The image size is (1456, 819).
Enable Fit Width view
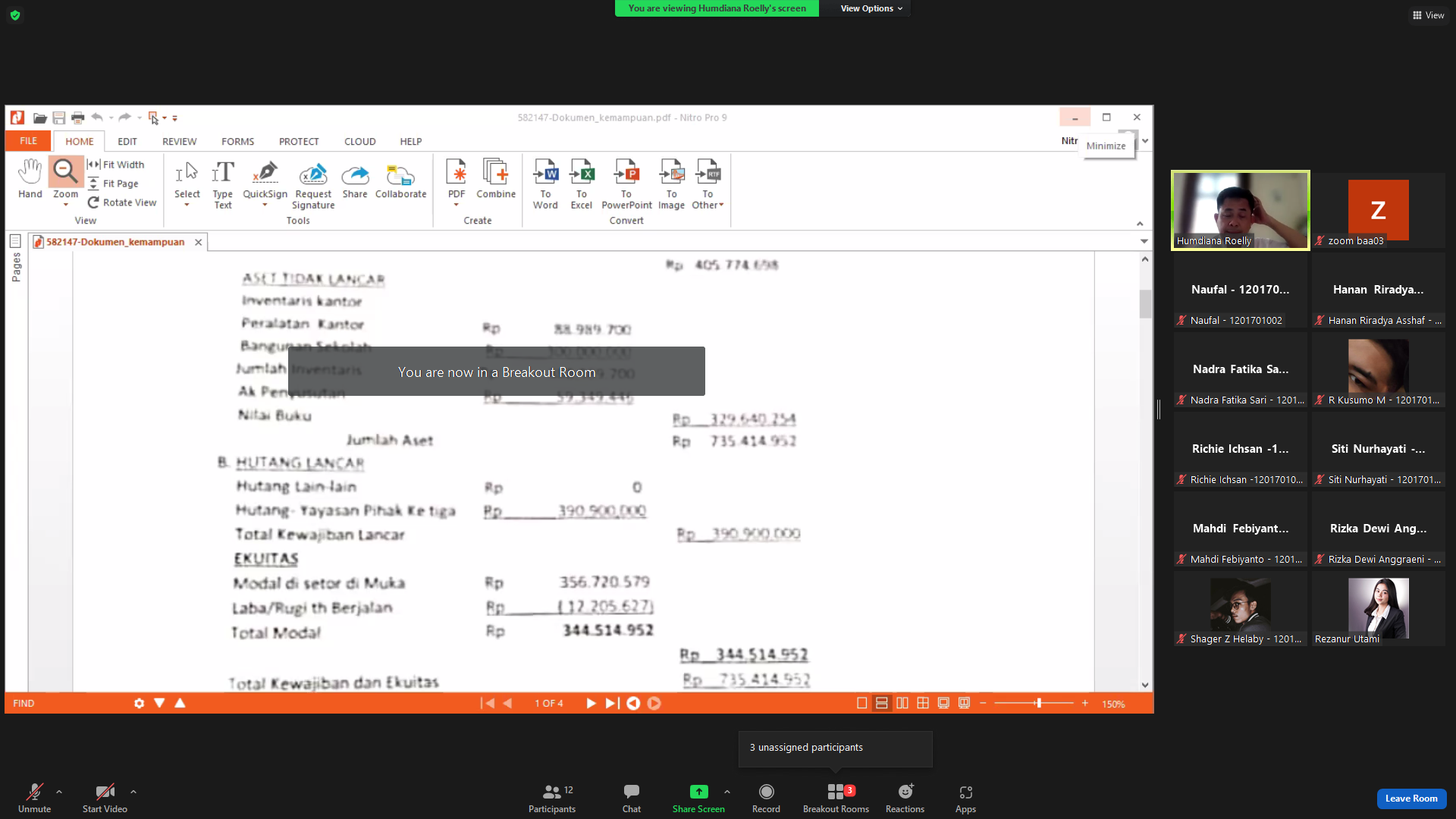click(116, 165)
